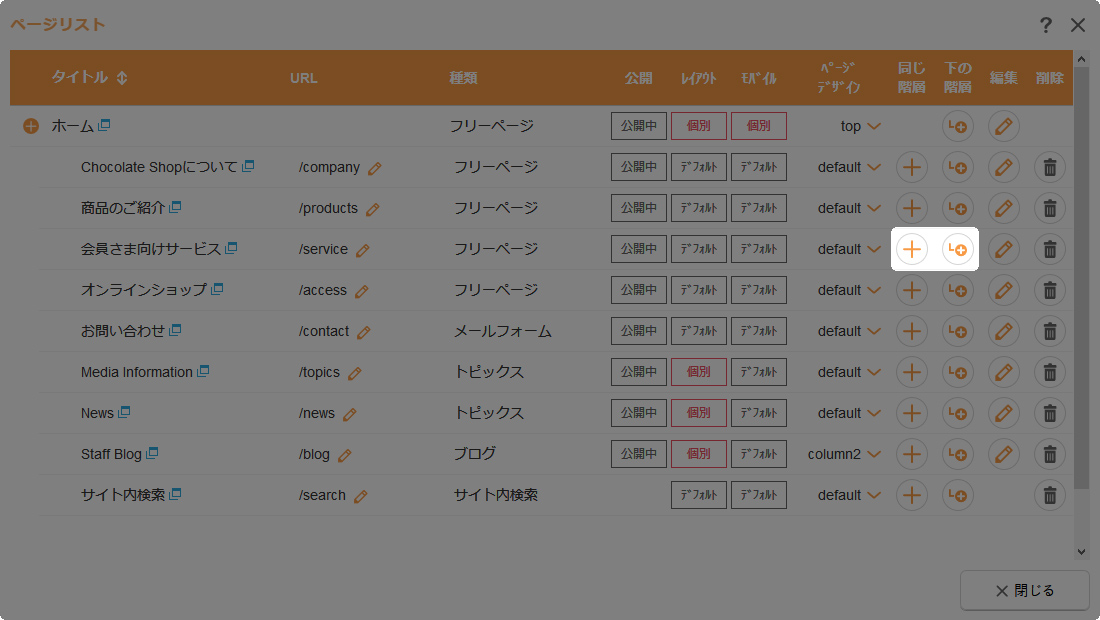This screenshot has width=1100, height=620.
Task: Edit the /contact URL pencil icon
Action: [x=363, y=332]
